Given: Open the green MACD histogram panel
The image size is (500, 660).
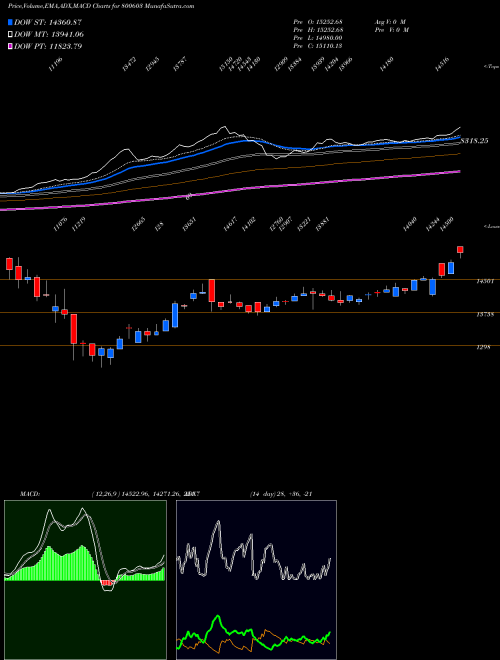Looking at the screenshot, I should click(85, 580).
